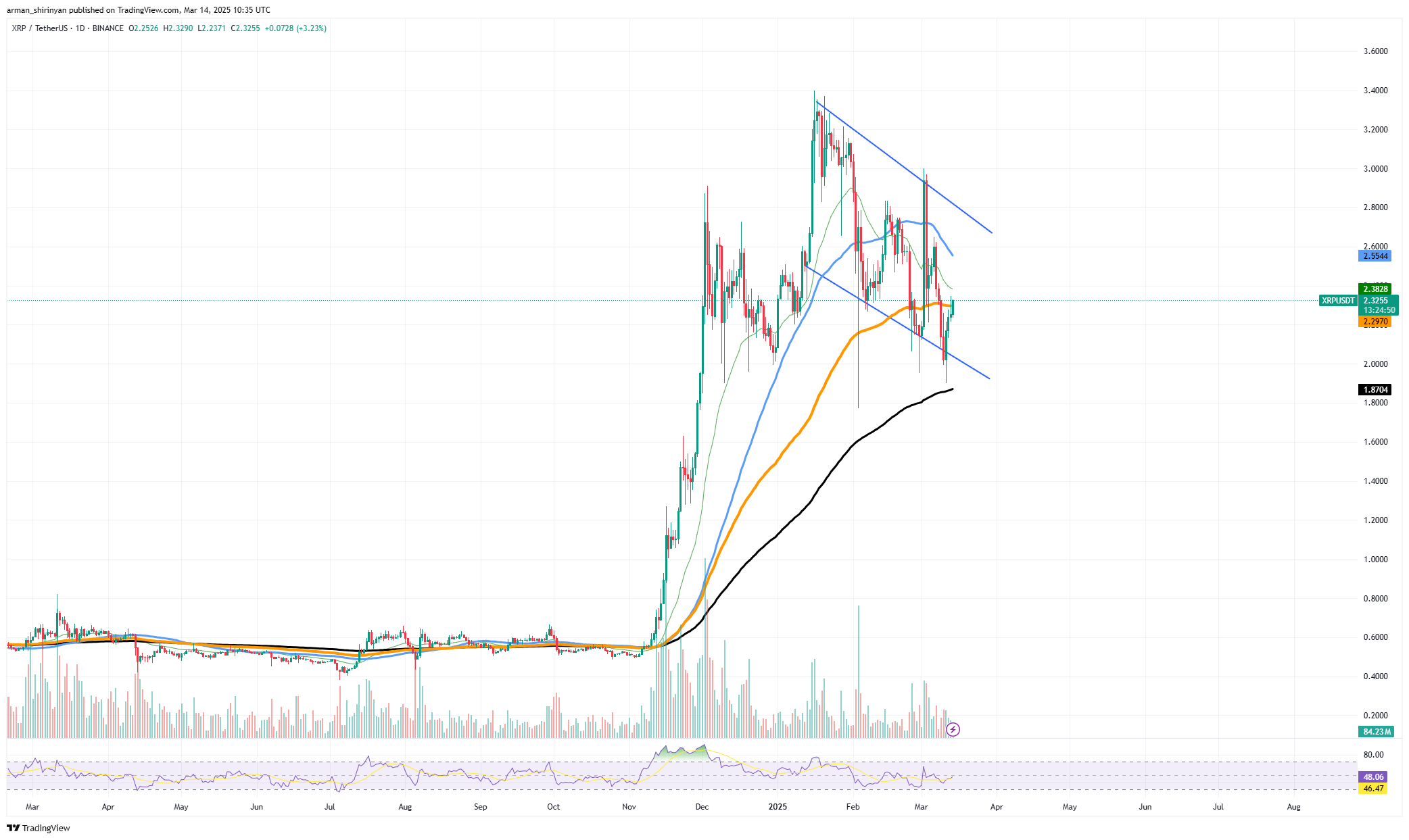Click the yellow 46.47 RSI label
This screenshot has width=1409, height=840.
click(1372, 789)
